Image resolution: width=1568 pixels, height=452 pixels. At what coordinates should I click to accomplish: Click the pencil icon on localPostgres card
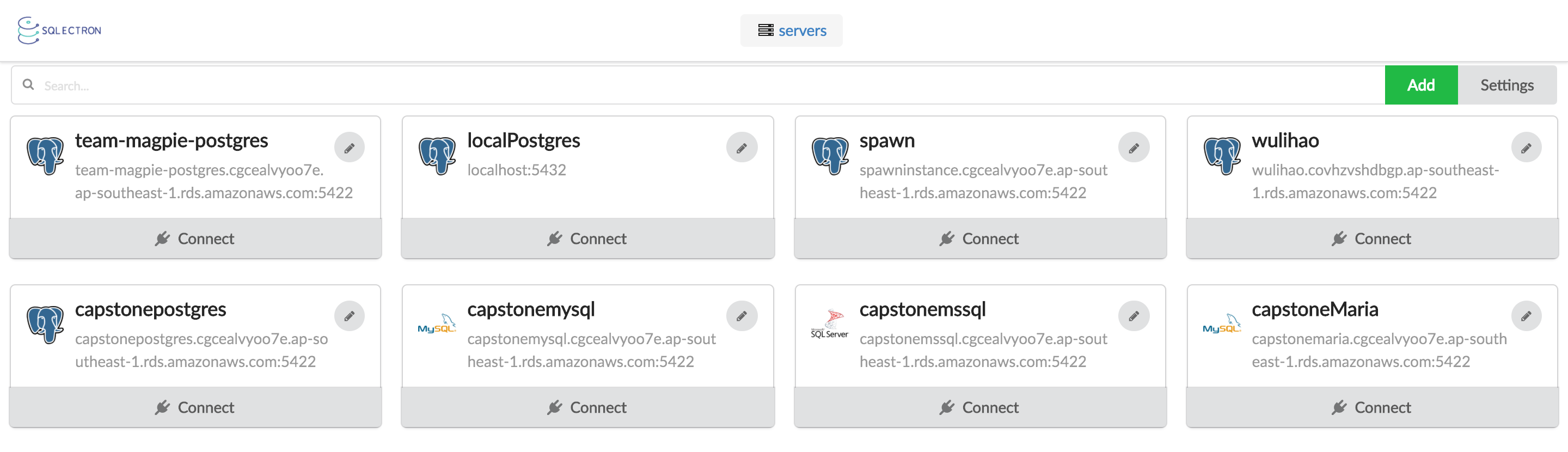(x=742, y=148)
